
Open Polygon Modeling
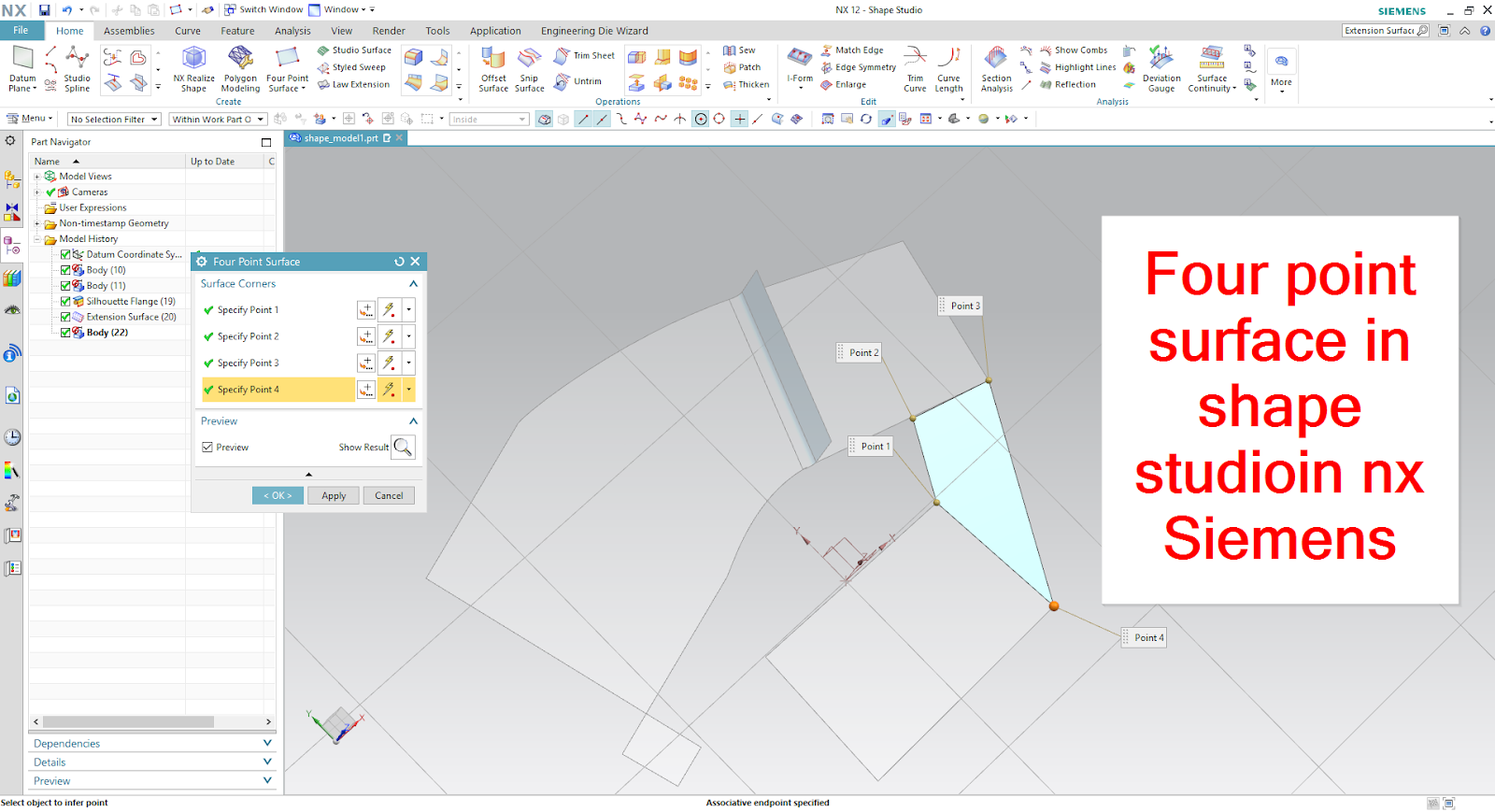click(240, 69)
